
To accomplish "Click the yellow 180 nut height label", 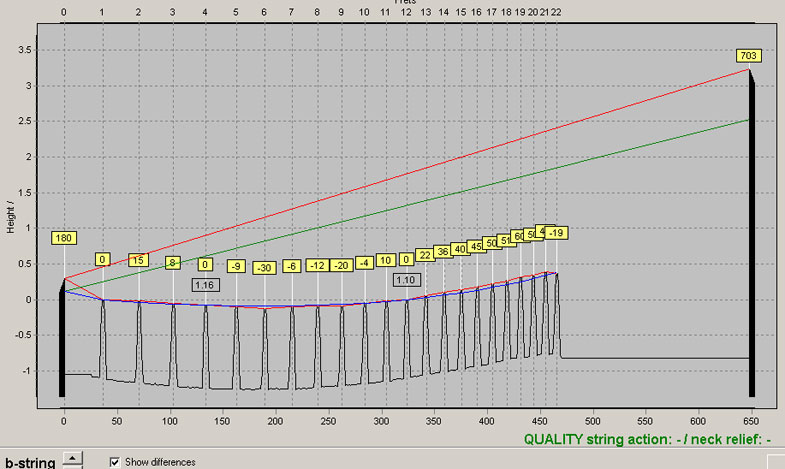I will pyautogui.click(x=64, y=238).
